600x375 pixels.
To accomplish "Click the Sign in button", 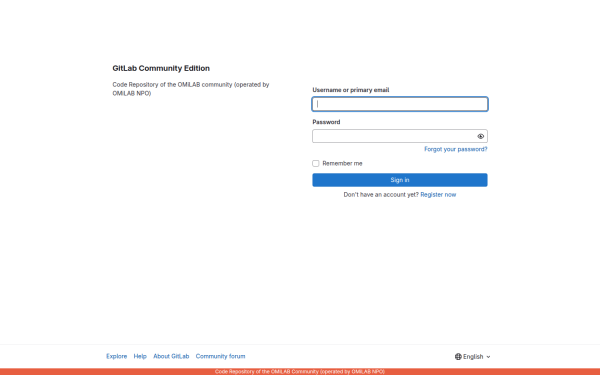I will pos(400,180).
